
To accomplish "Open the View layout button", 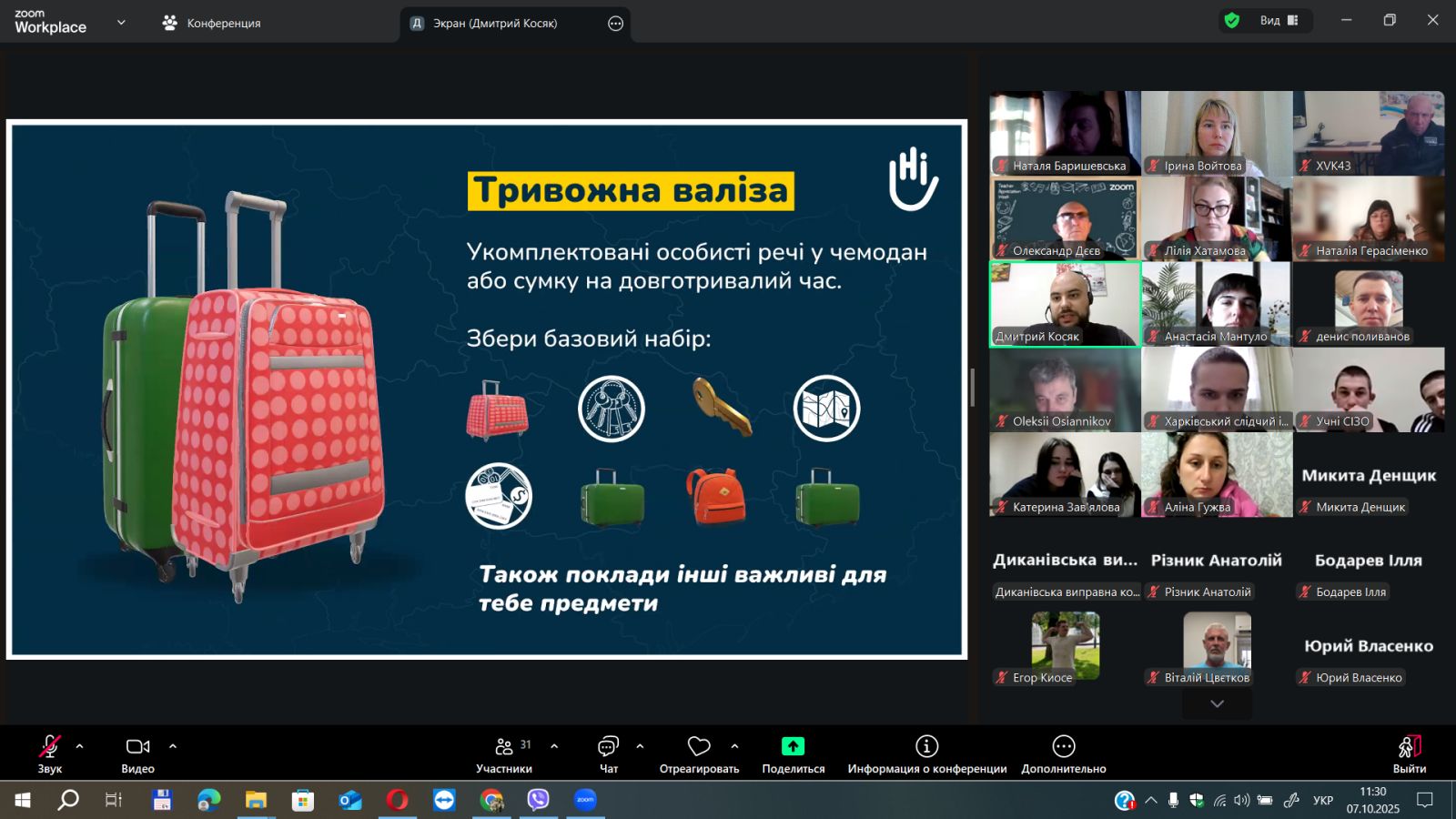I will click(x=1279, y=21).
